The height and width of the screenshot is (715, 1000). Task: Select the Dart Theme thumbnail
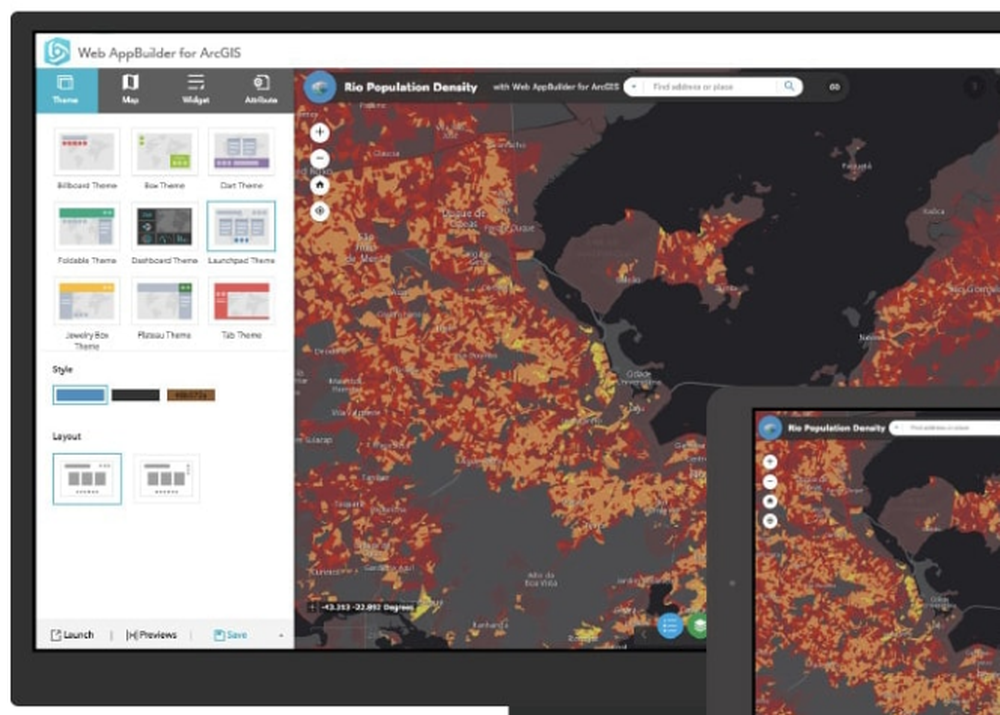[241, 152]
